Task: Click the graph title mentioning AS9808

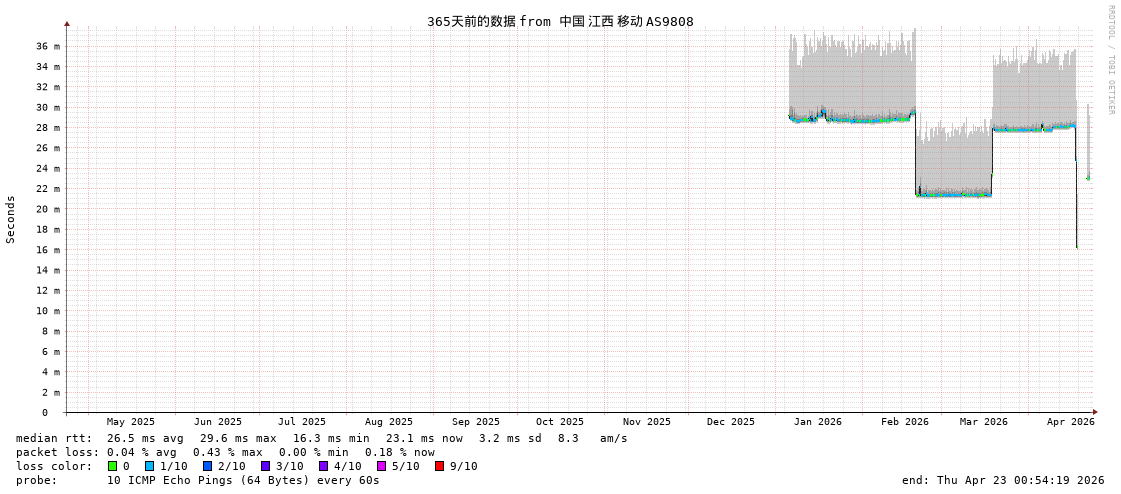Action: tap(560, 21)
